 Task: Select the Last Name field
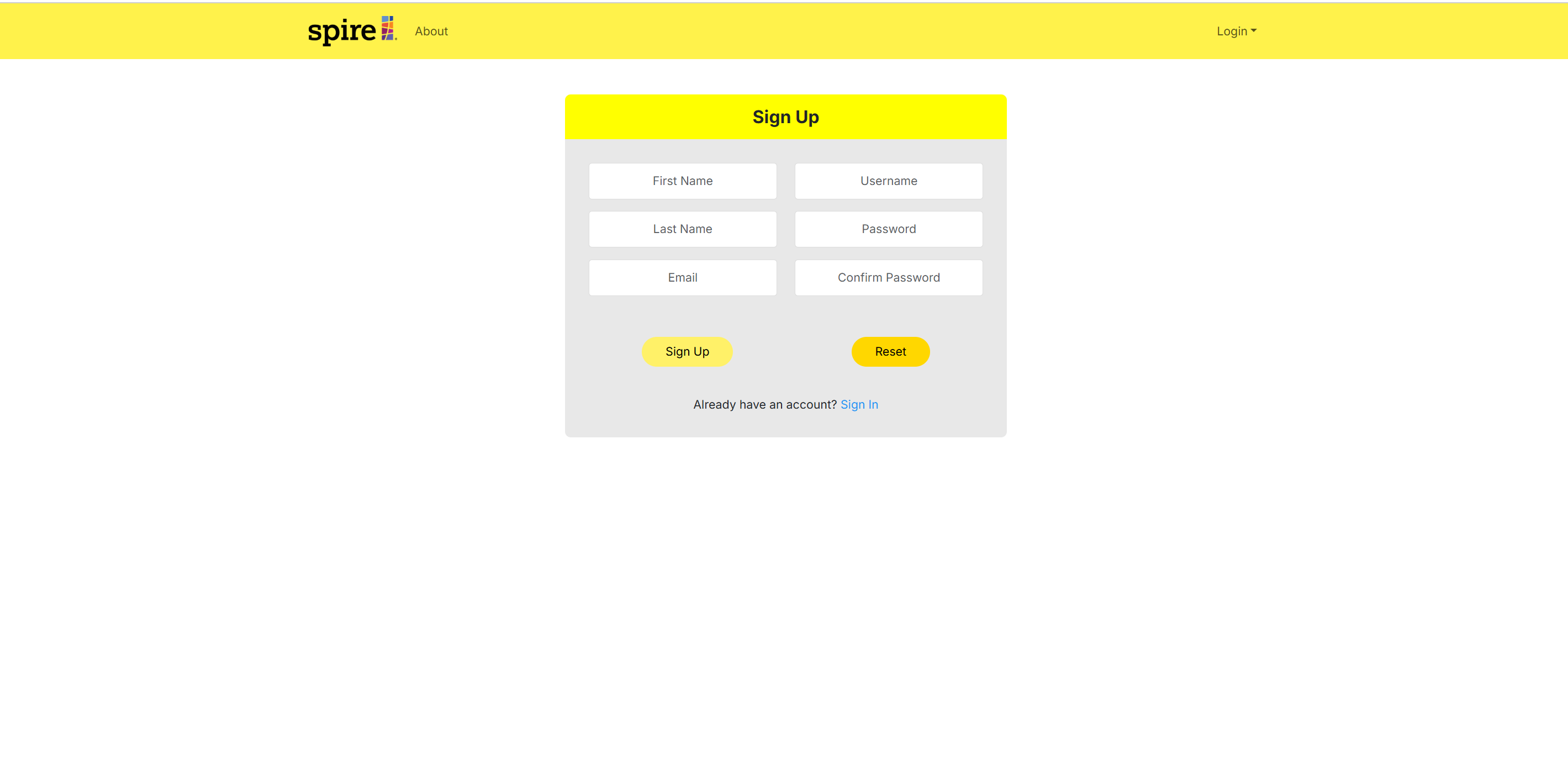coord(682,229)
